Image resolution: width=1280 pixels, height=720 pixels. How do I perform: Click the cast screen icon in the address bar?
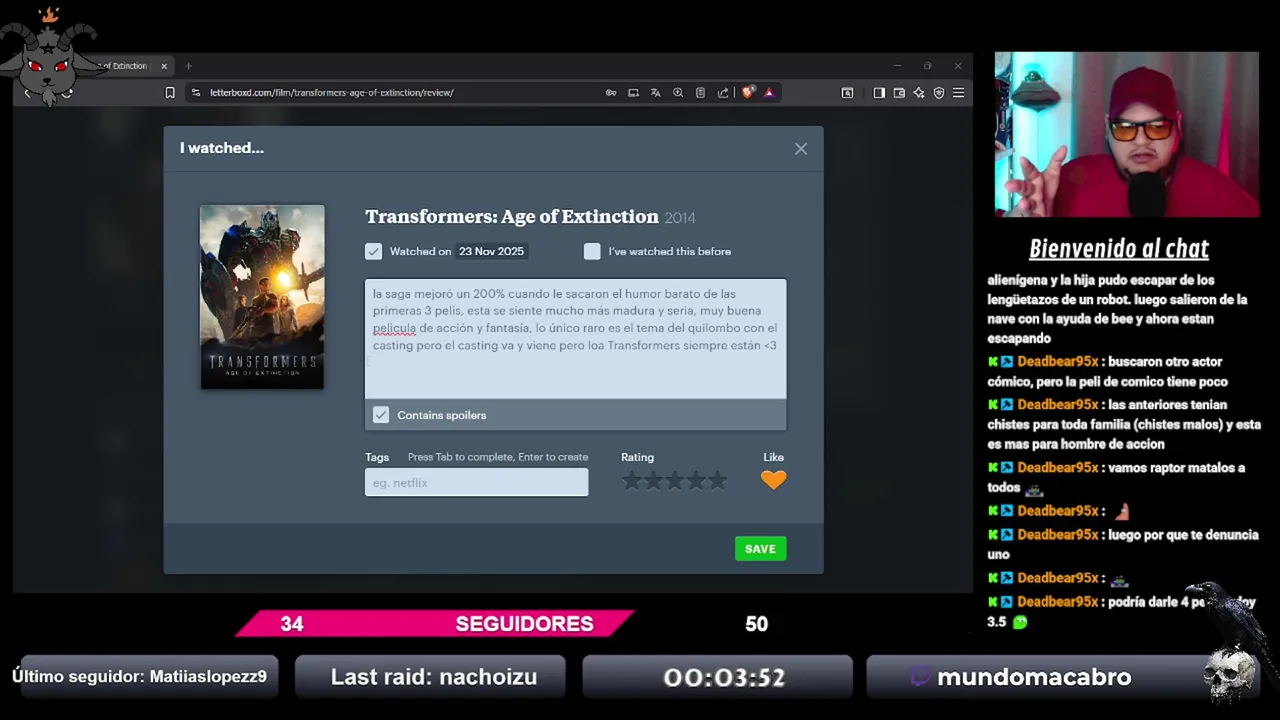coord(633,93)
